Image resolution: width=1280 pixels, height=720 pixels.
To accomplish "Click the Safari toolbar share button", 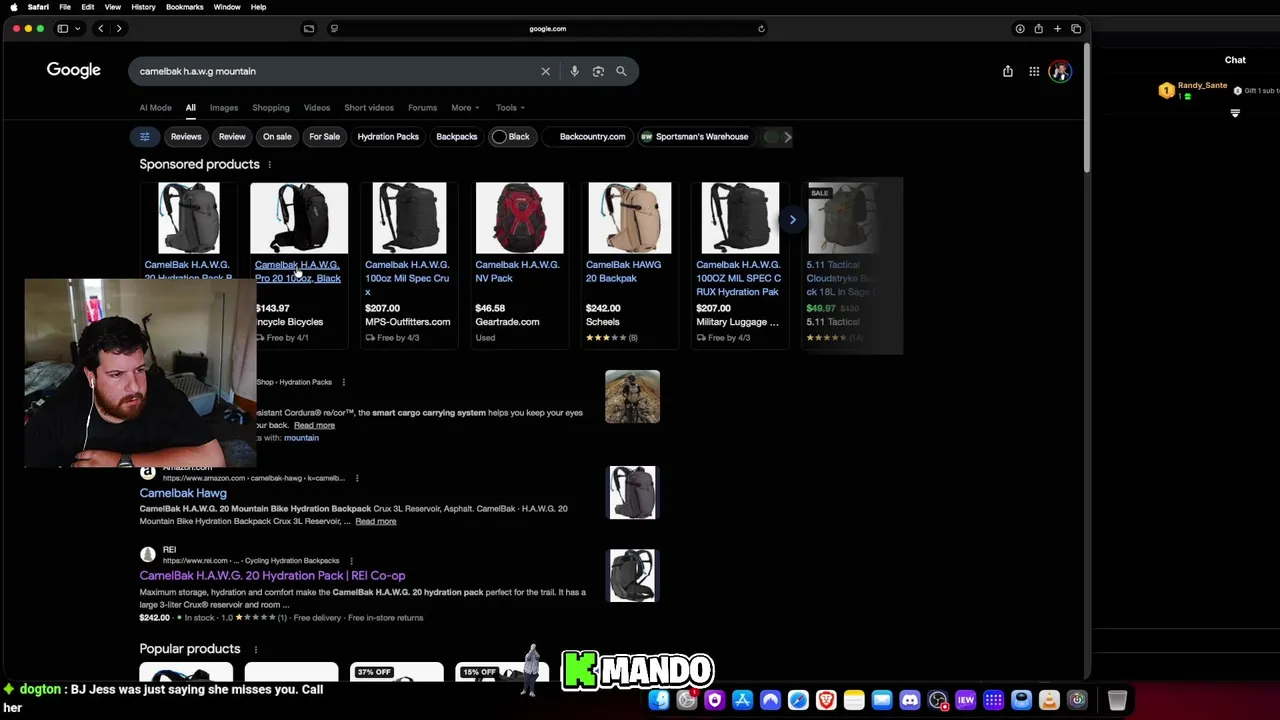I will (1038, 29).
